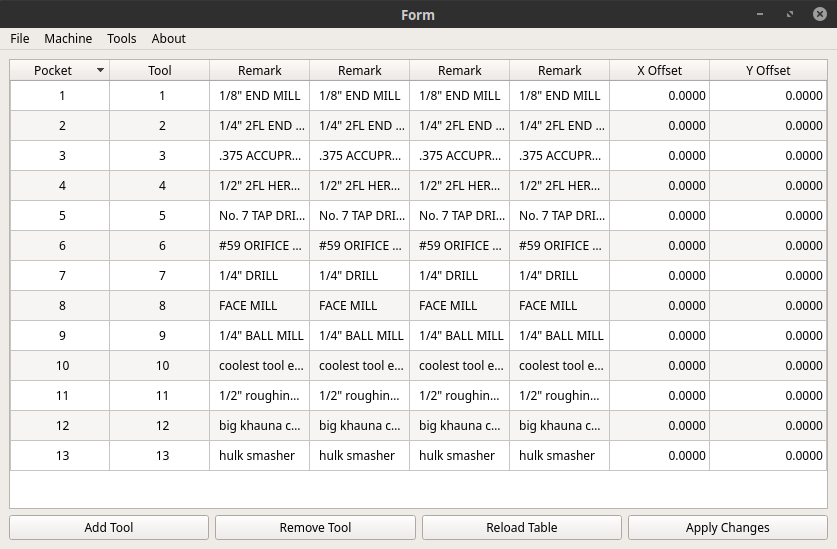Click the Y Offset column header

768,70
